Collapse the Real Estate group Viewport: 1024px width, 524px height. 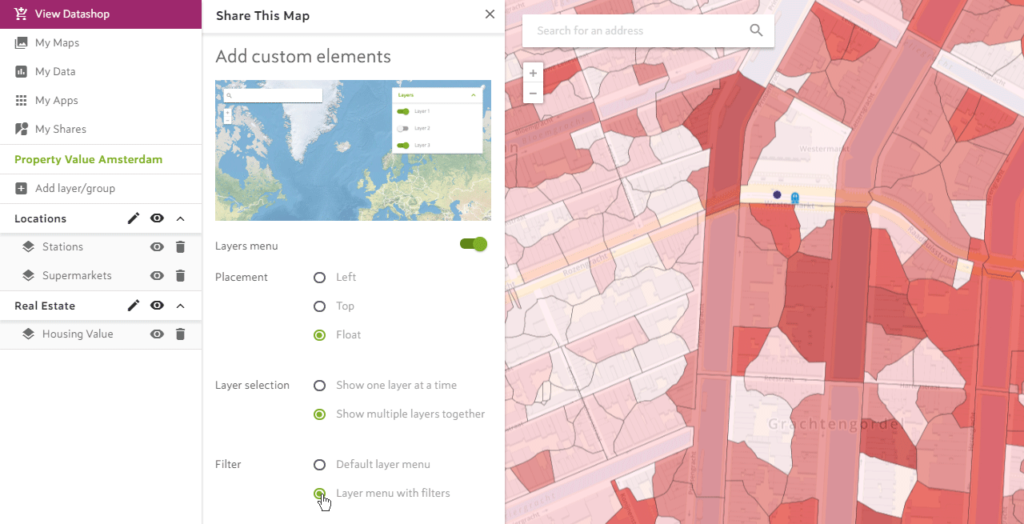[x=181, y=305]
